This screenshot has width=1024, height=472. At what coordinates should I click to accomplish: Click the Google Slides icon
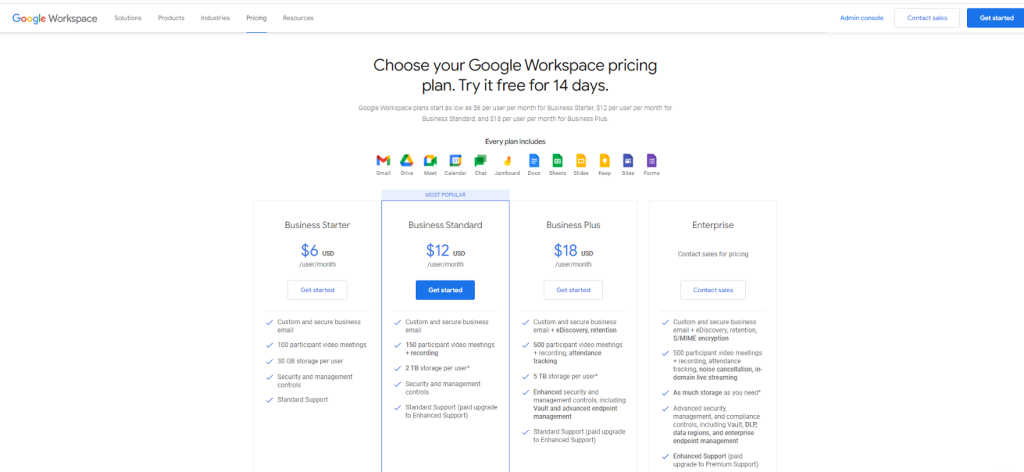click(581, 161)
